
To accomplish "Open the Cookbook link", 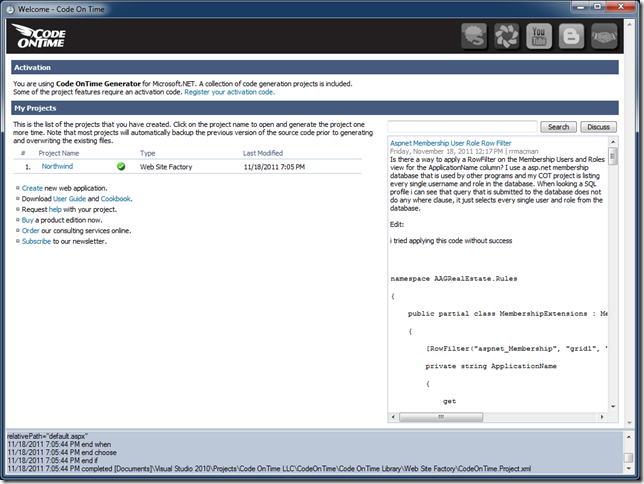I will (115, 199).
